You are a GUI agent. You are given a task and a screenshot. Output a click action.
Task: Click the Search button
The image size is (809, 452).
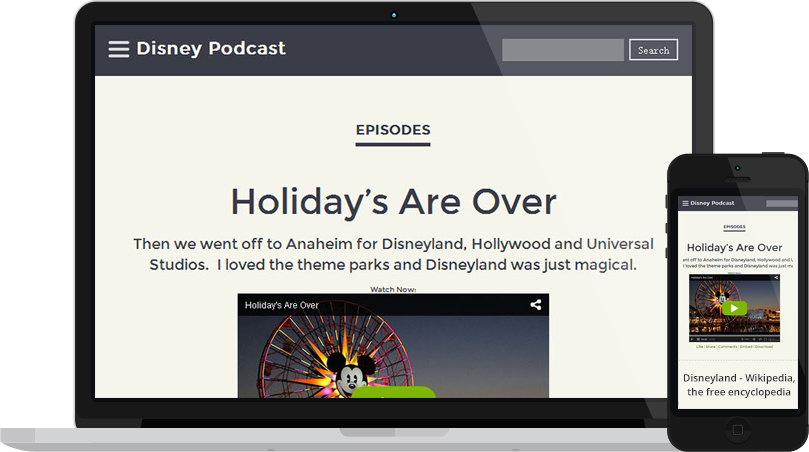(x=653, y=50)
